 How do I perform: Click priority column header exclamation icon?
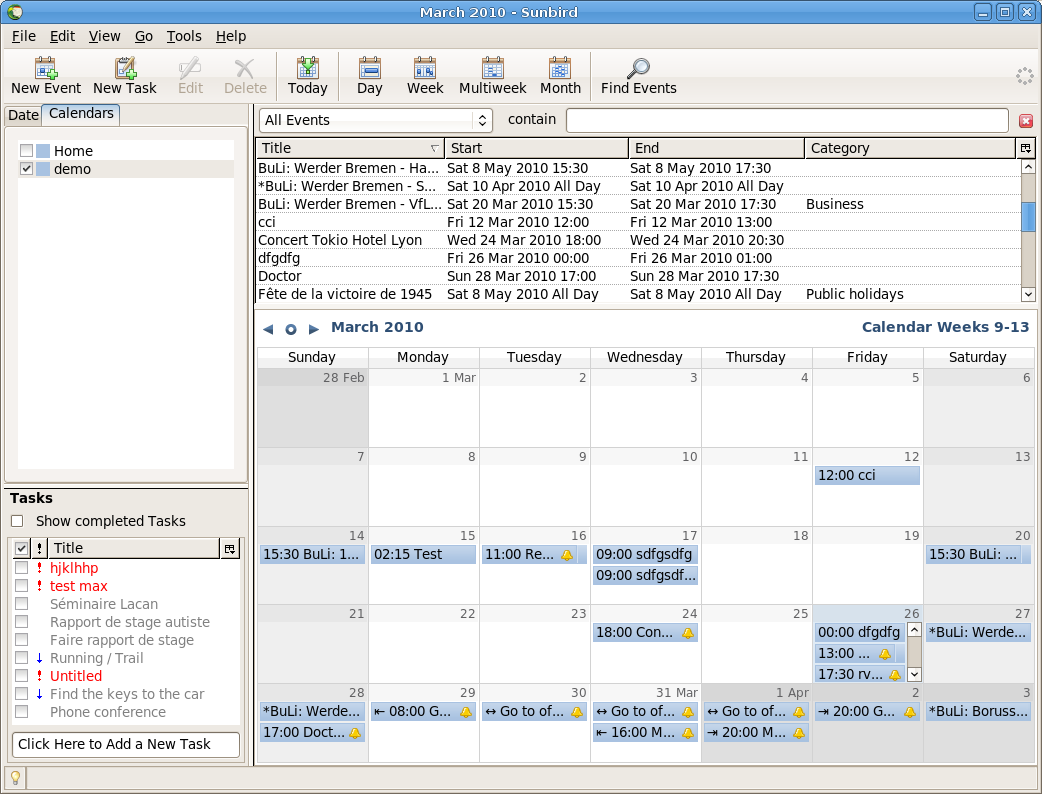click(39, 548)
